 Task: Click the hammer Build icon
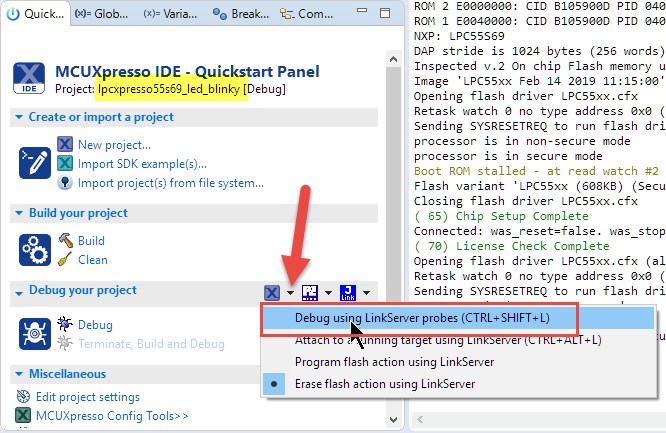[66, 240]
